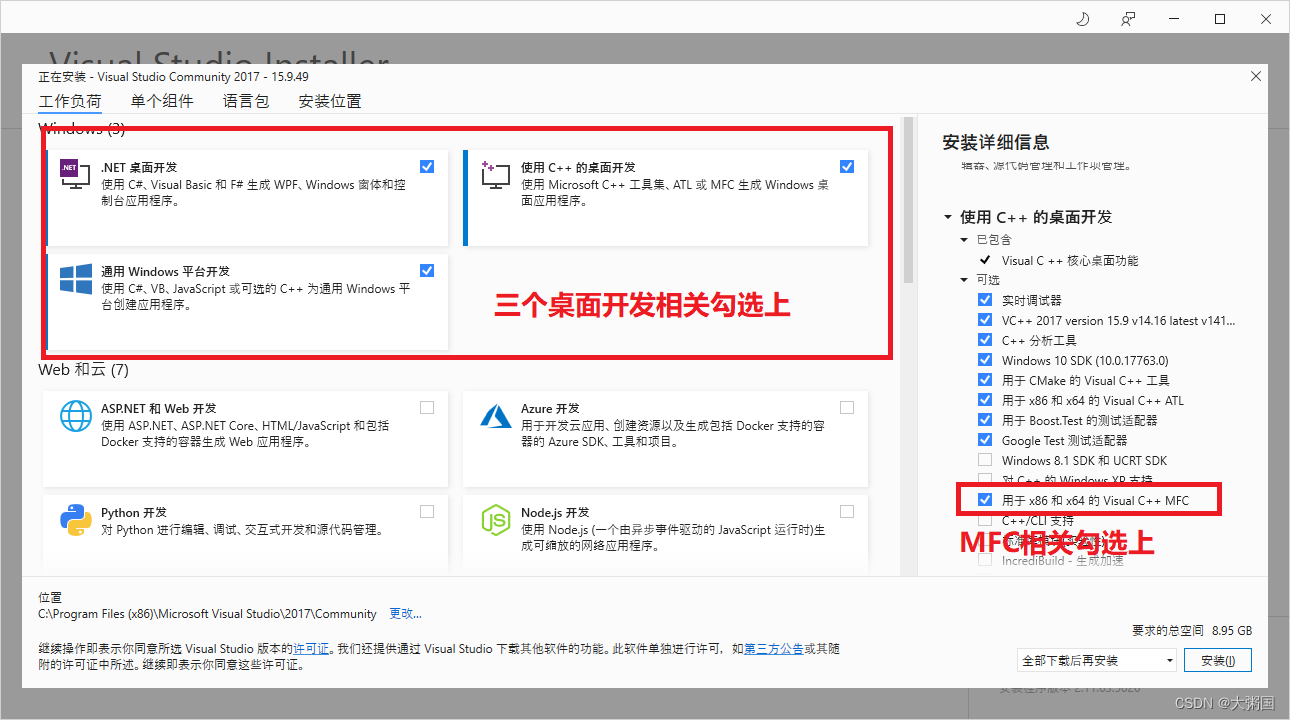Uncheck the 使用 C++ 的桌面开发 workload checkbox
The image size is (1290, 720).
click(847, 166)
